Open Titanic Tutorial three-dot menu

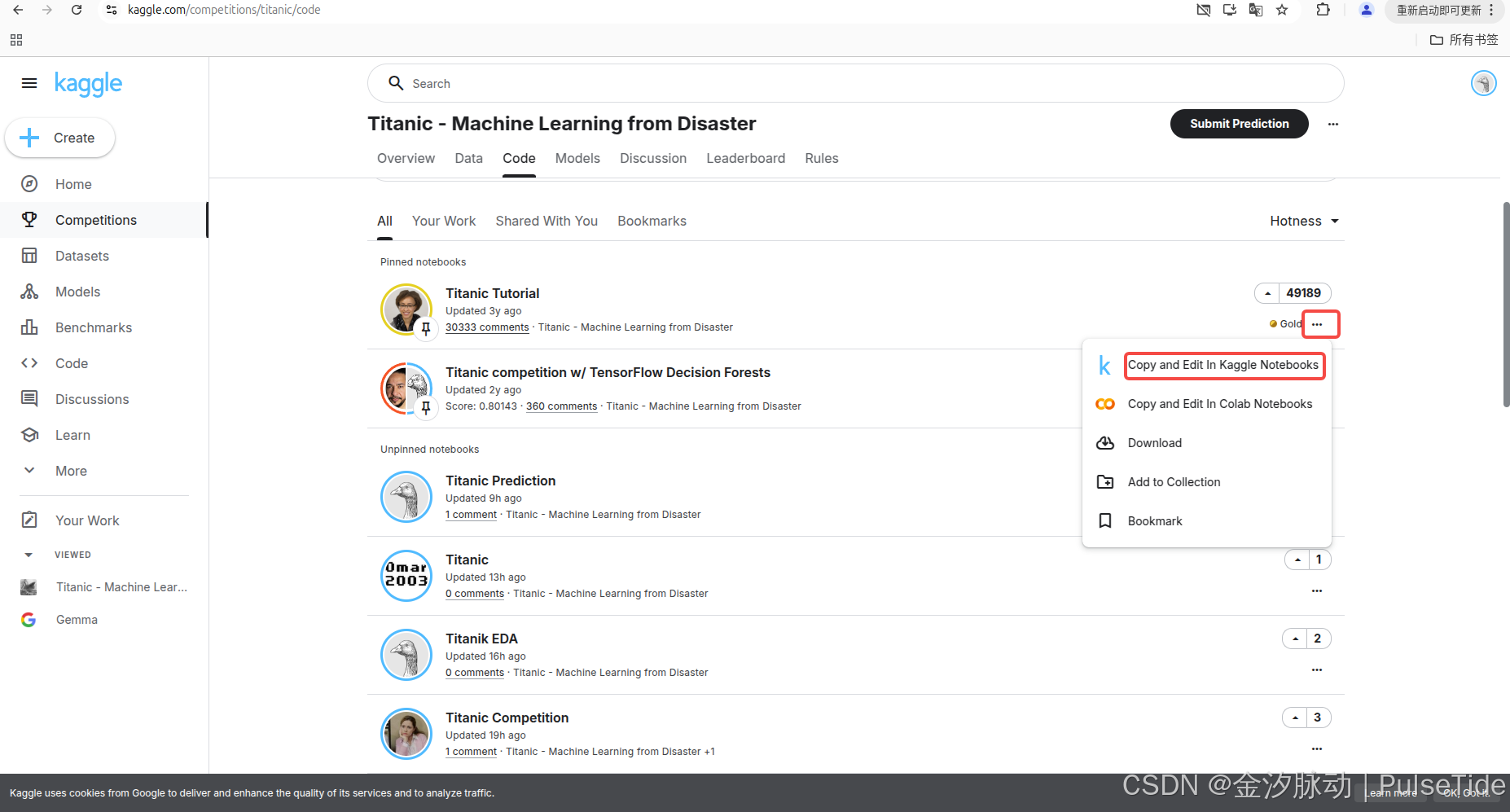pyautogui.click(x=1317, y=324)
